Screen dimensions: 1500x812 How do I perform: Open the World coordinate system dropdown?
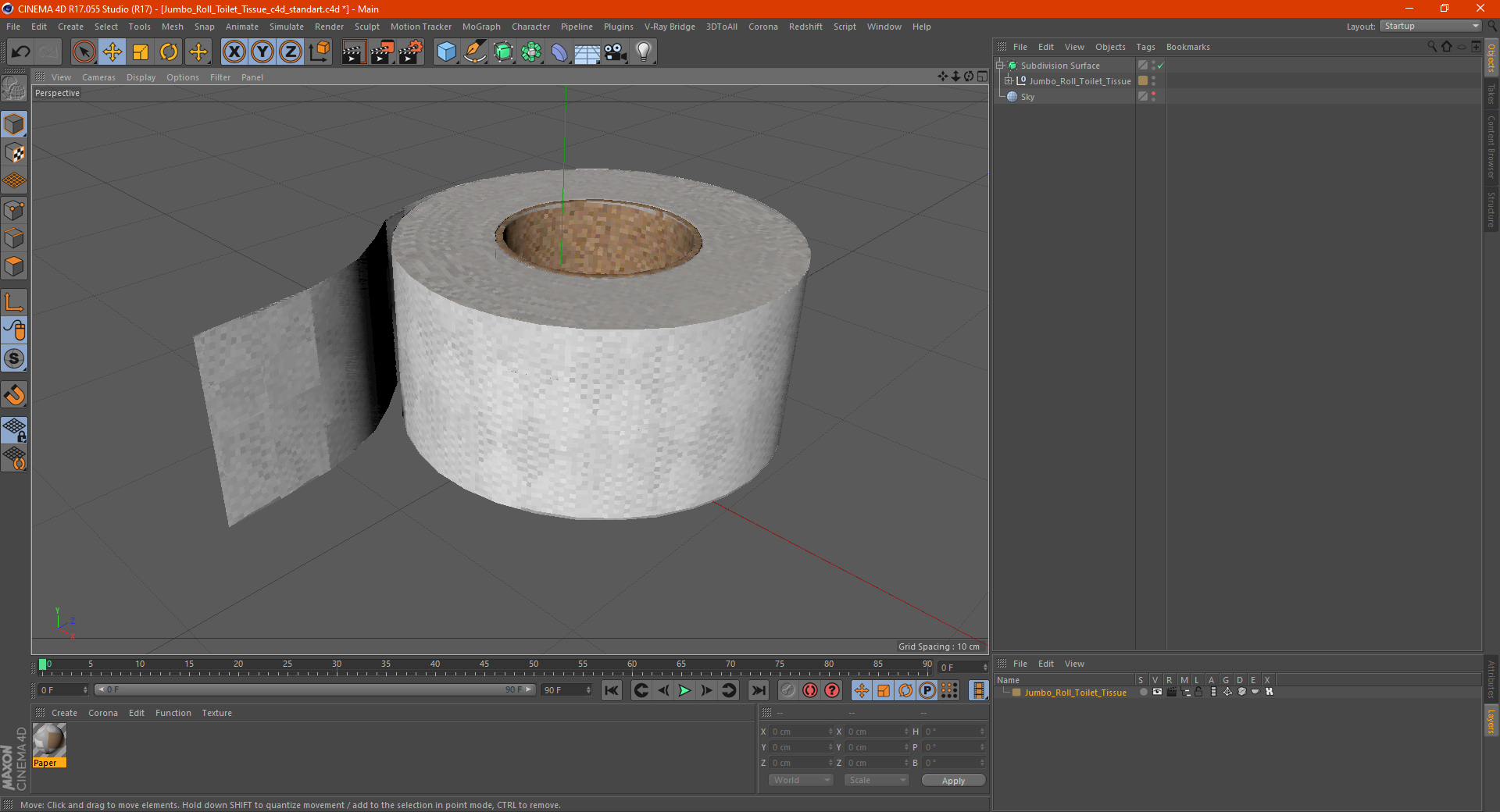801,780
